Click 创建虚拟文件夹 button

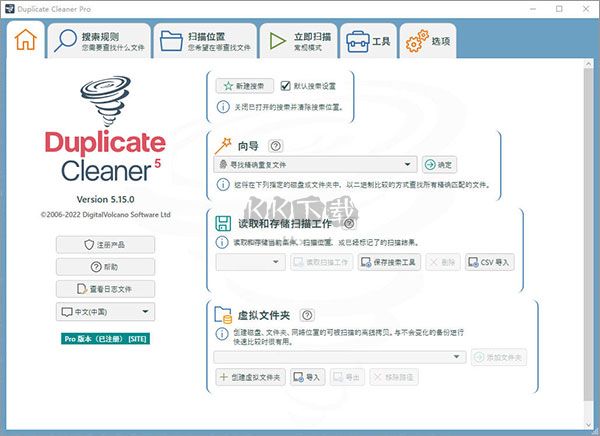[x=250, y=377]
